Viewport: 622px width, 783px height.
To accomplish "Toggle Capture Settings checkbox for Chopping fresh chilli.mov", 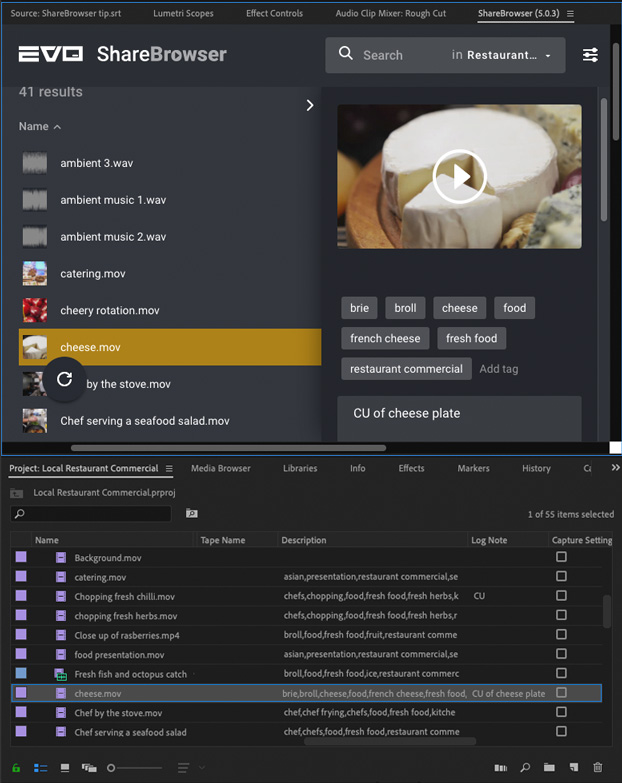I will (x=561, y=596).
